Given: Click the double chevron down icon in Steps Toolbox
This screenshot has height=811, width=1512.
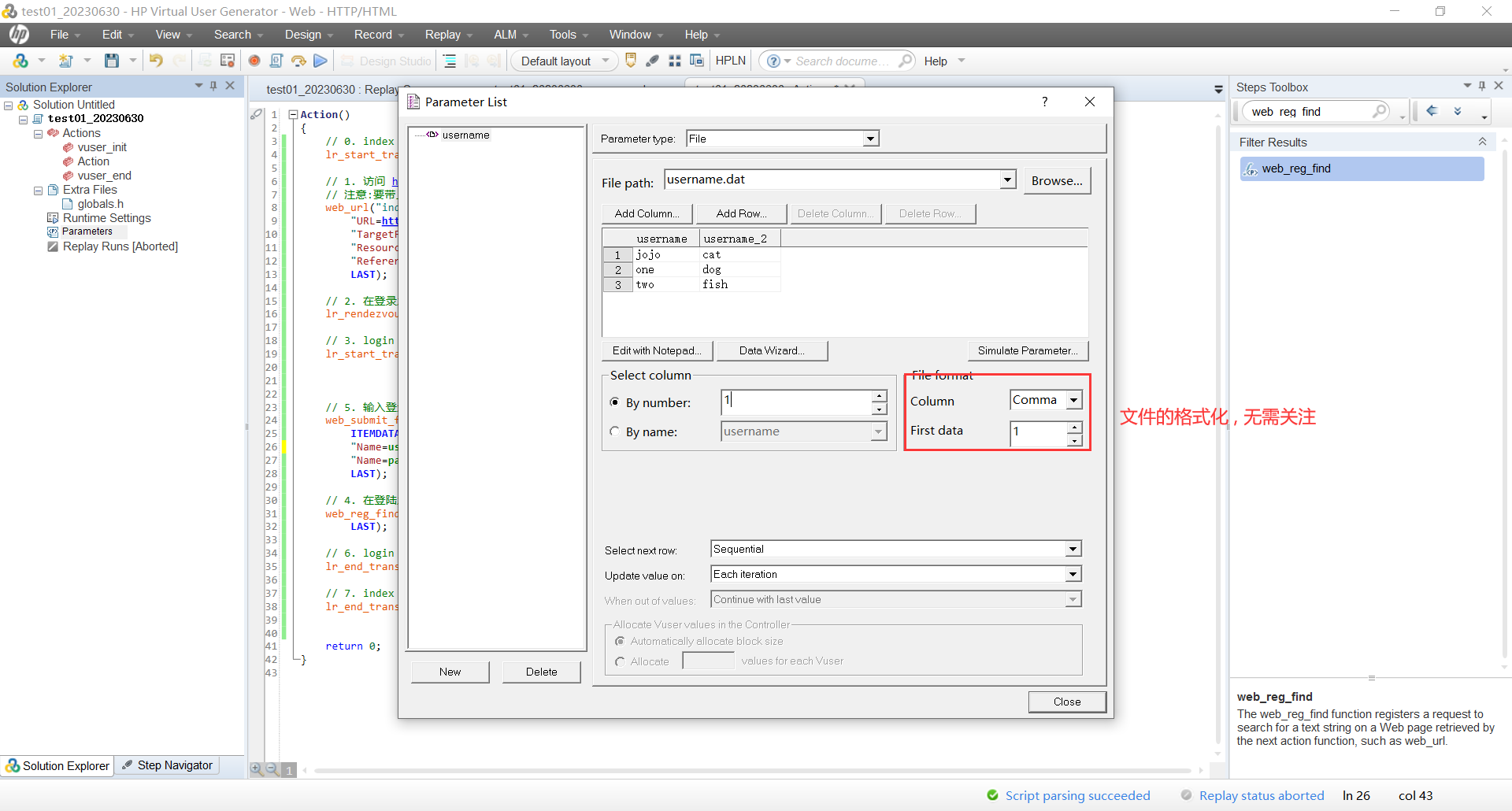Looking at the screenshot, I should pos(1458,111).
